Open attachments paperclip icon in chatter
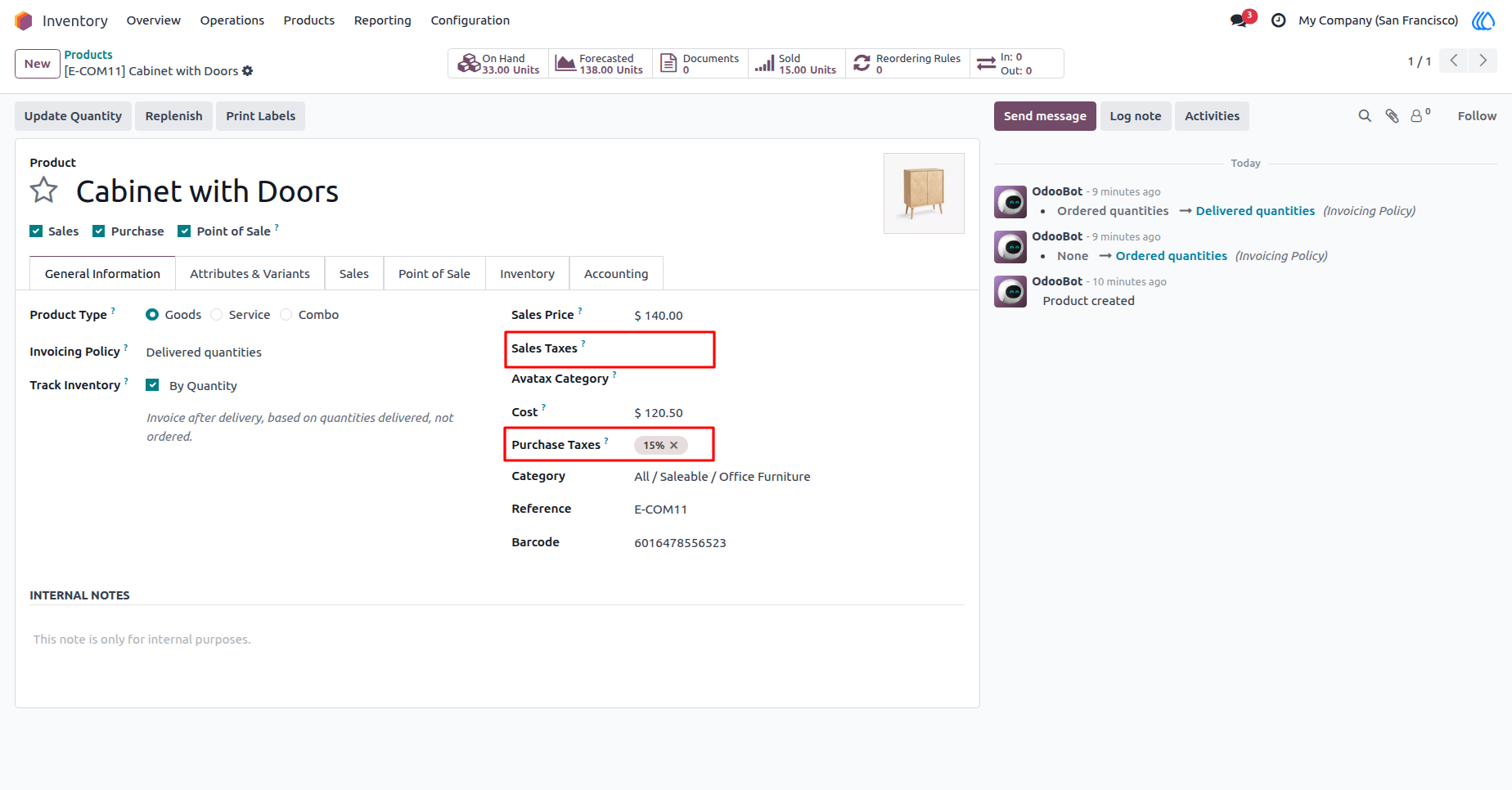Image resolution: width=1512 pixels, height=790 pixels. (1392, 116)
